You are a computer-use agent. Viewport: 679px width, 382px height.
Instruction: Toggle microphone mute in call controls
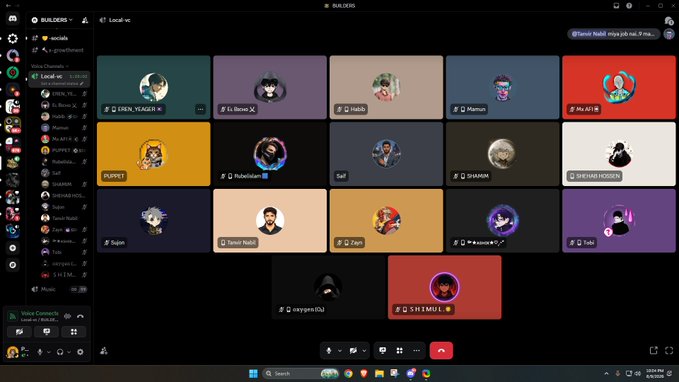click(329, 350)
